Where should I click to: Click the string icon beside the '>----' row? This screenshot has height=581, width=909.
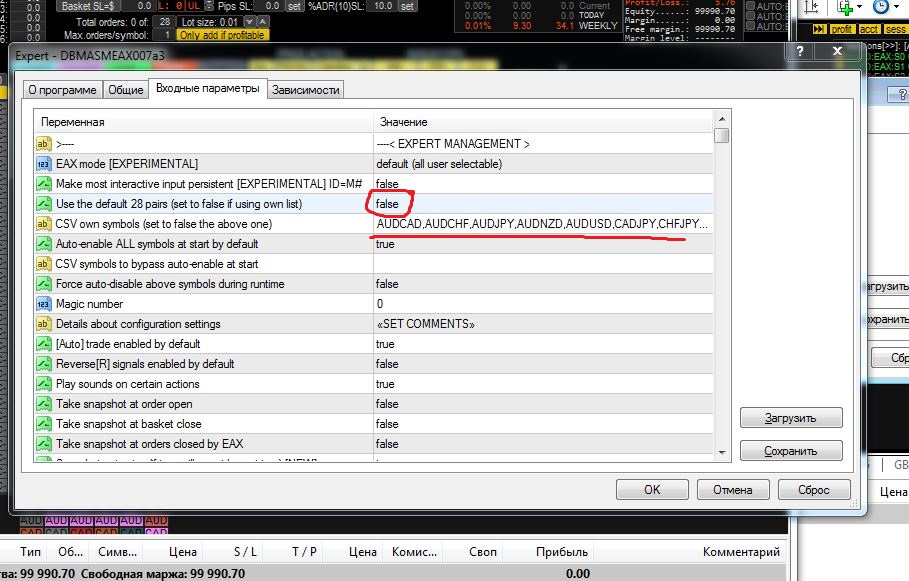pyautogui.click(x=43, y=144)
